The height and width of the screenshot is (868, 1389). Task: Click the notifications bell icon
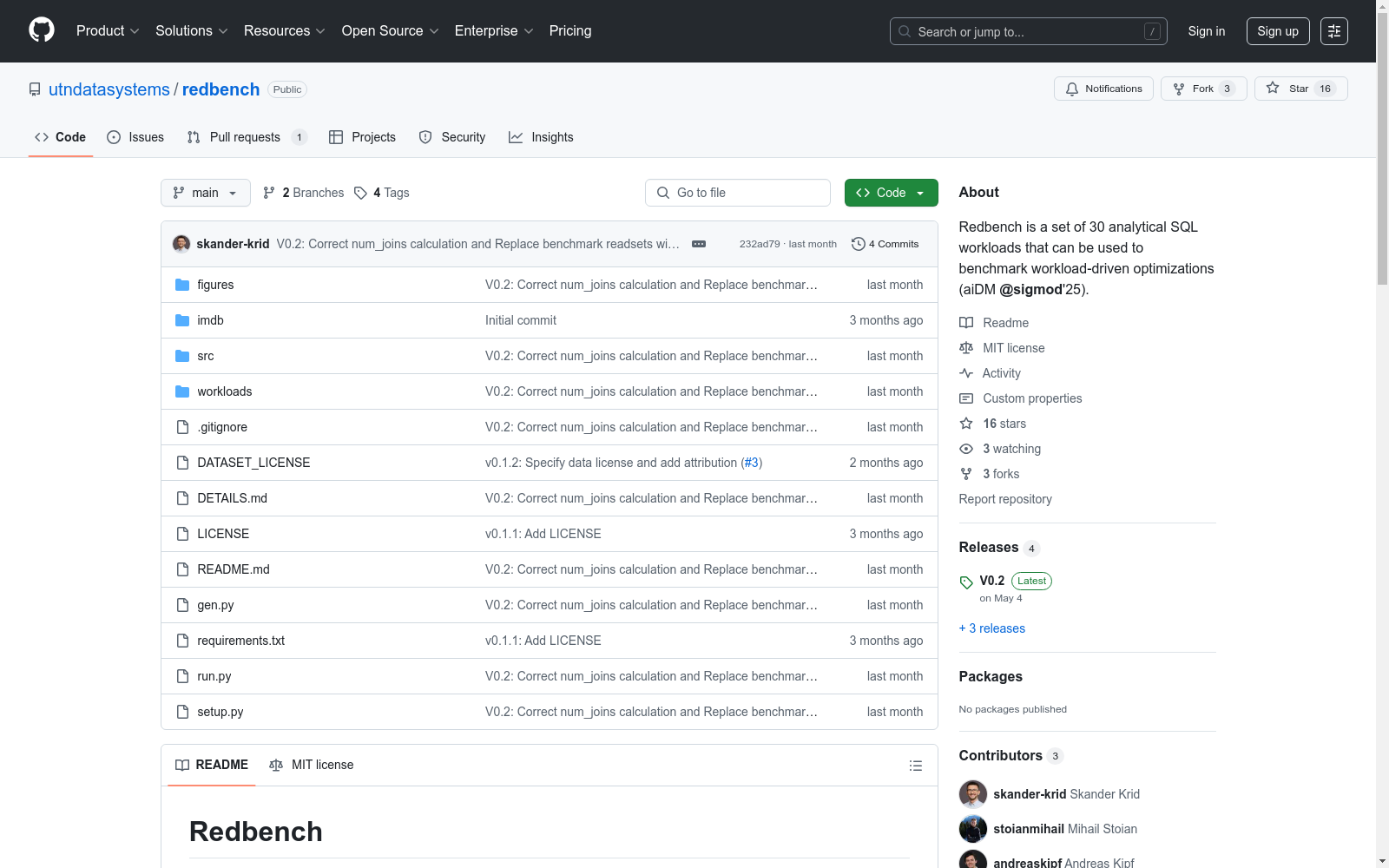click(x=1072, y=89)
